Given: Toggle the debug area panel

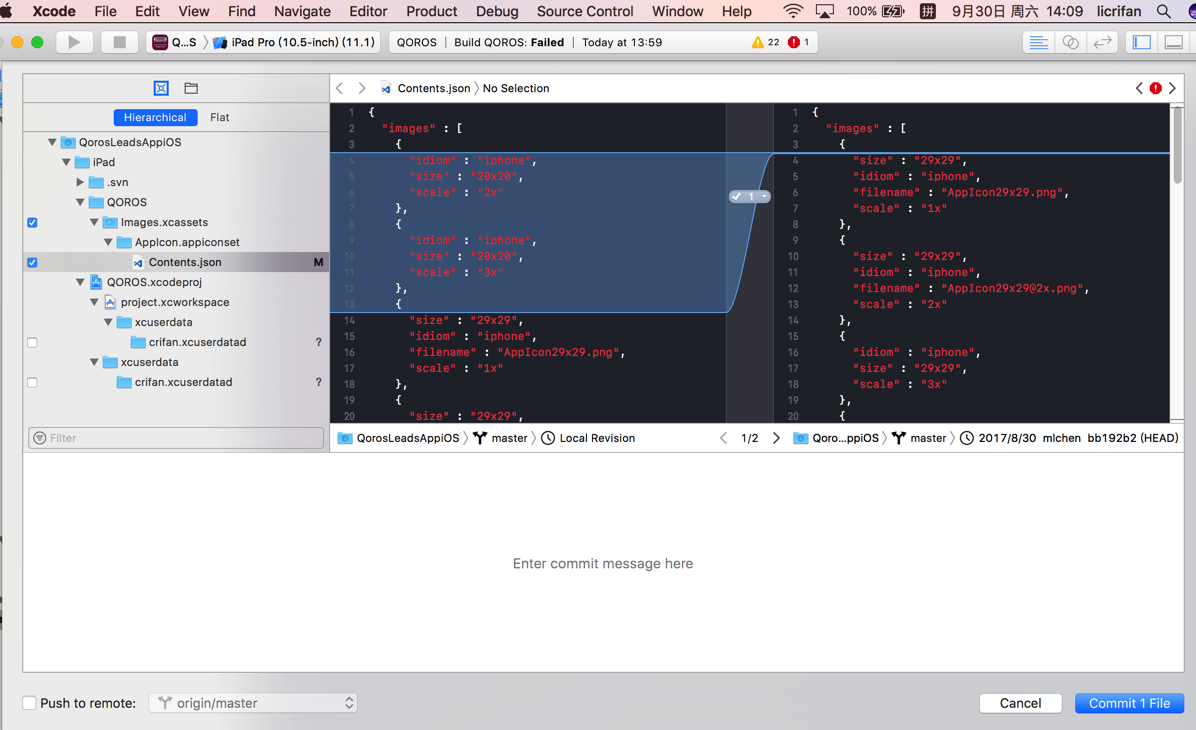Looking at the screenshot, I should tap(1174, 42).
